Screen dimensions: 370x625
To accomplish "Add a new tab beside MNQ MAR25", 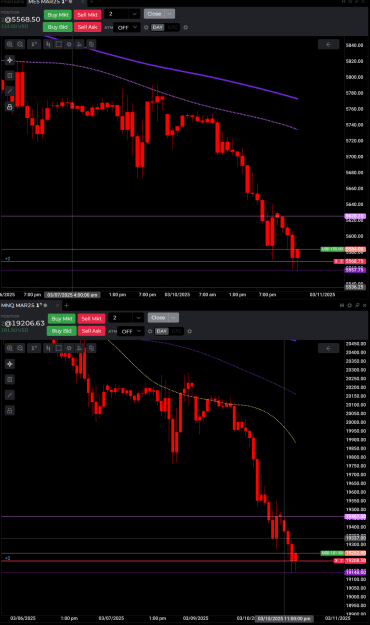I will tap(67, 305).
